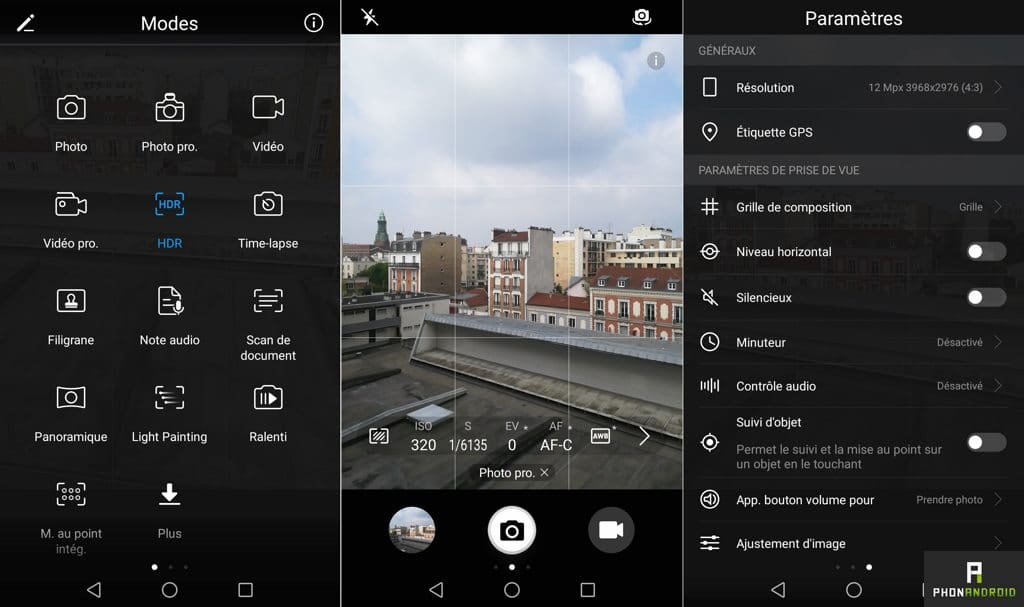Viewport: 1024px width, 607px height.
Task: Choose Panoramique mode
Action: click(71, 397)
